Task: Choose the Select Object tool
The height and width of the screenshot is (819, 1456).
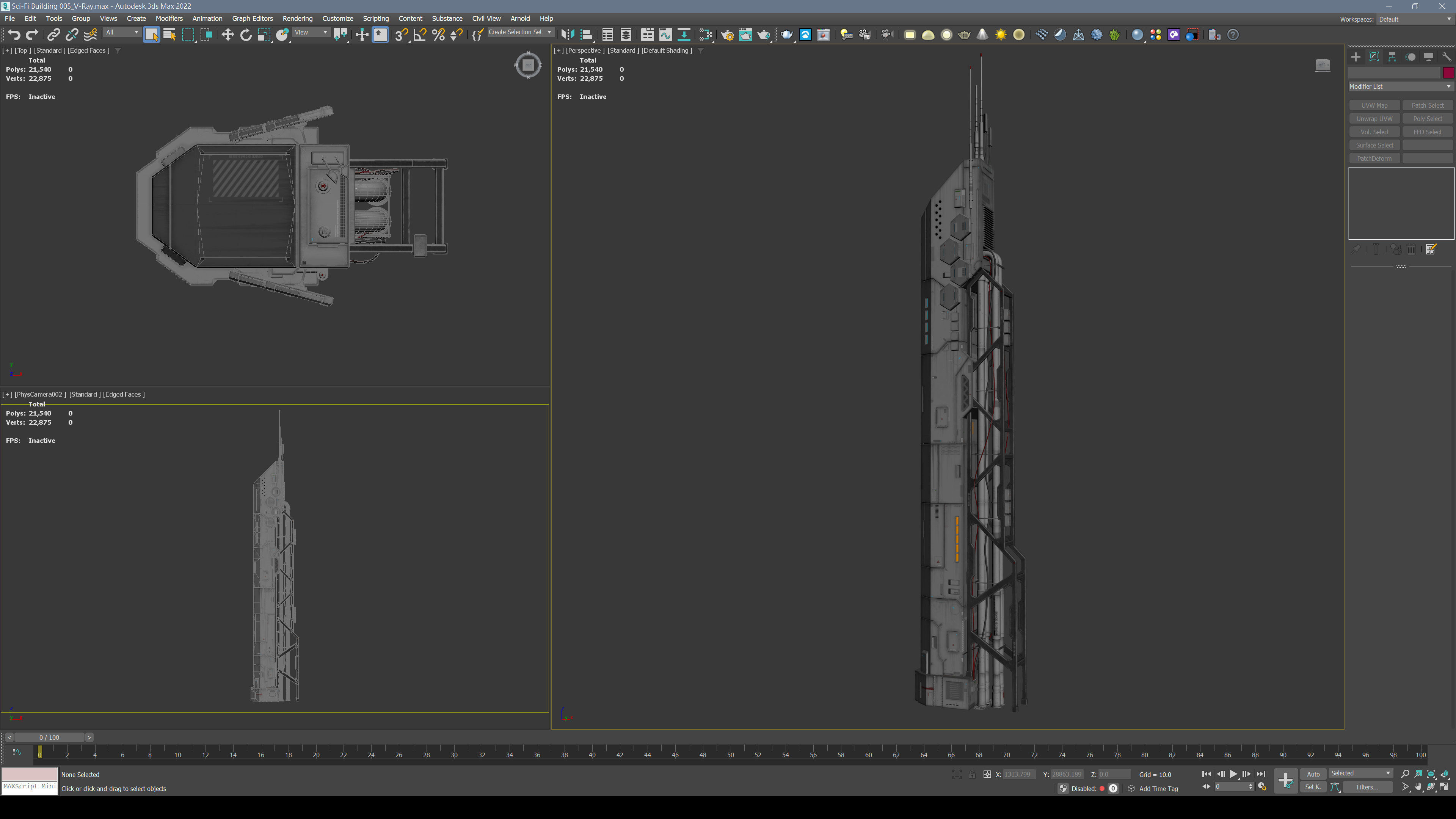Action: 152,35
